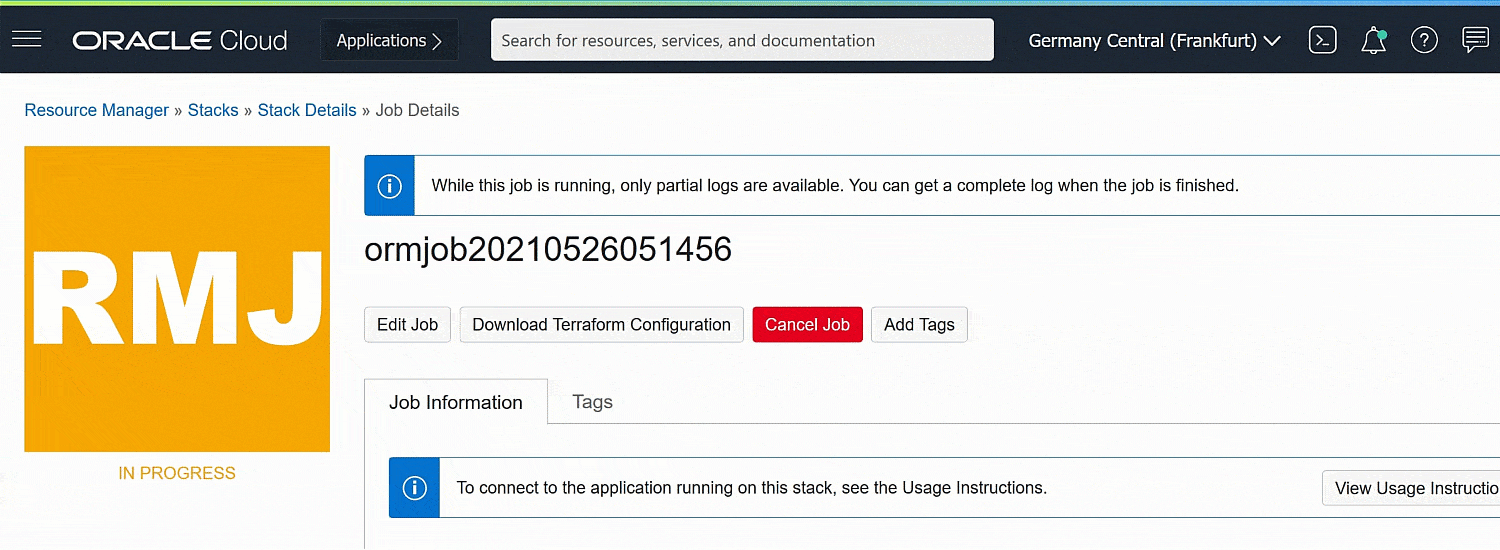This screenshot has height=550, width=1500.
Task: Click the info icon beside Usage Instructions message
Action: (x=414, y=488)
